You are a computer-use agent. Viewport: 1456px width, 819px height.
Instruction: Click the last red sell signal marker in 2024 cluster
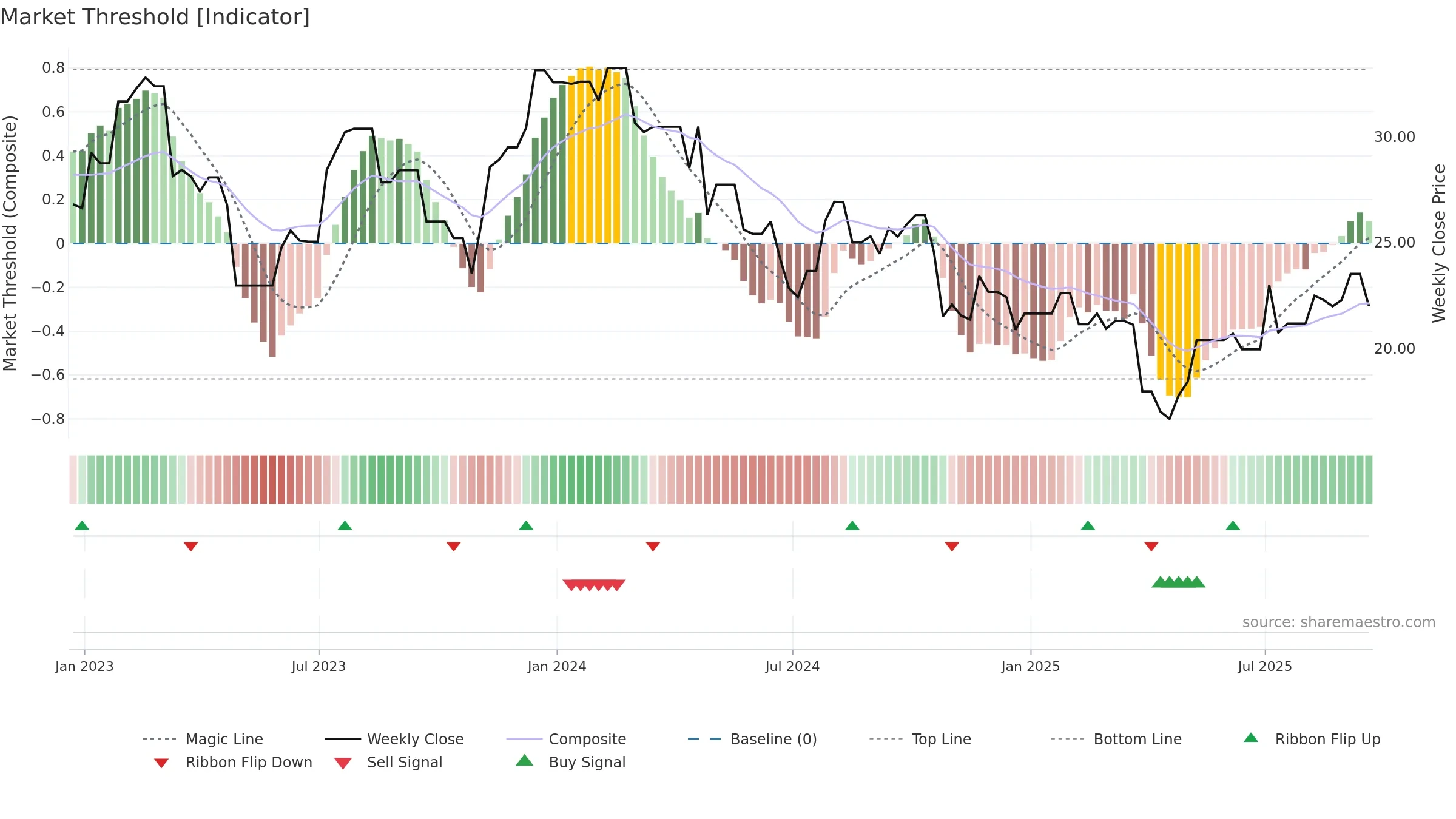618,585
